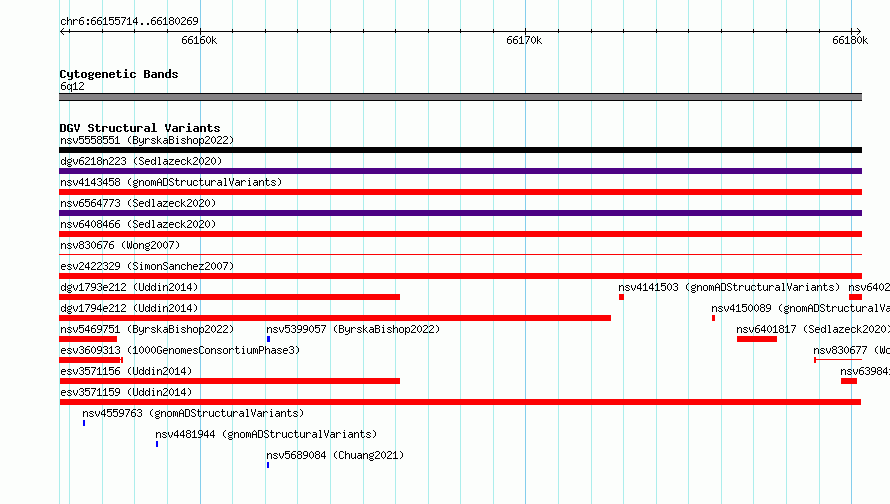Open nsv5689084 (Chuang2021) label
Image resolution: width=890 pixels, height=504 pixels.
point(335,455)
